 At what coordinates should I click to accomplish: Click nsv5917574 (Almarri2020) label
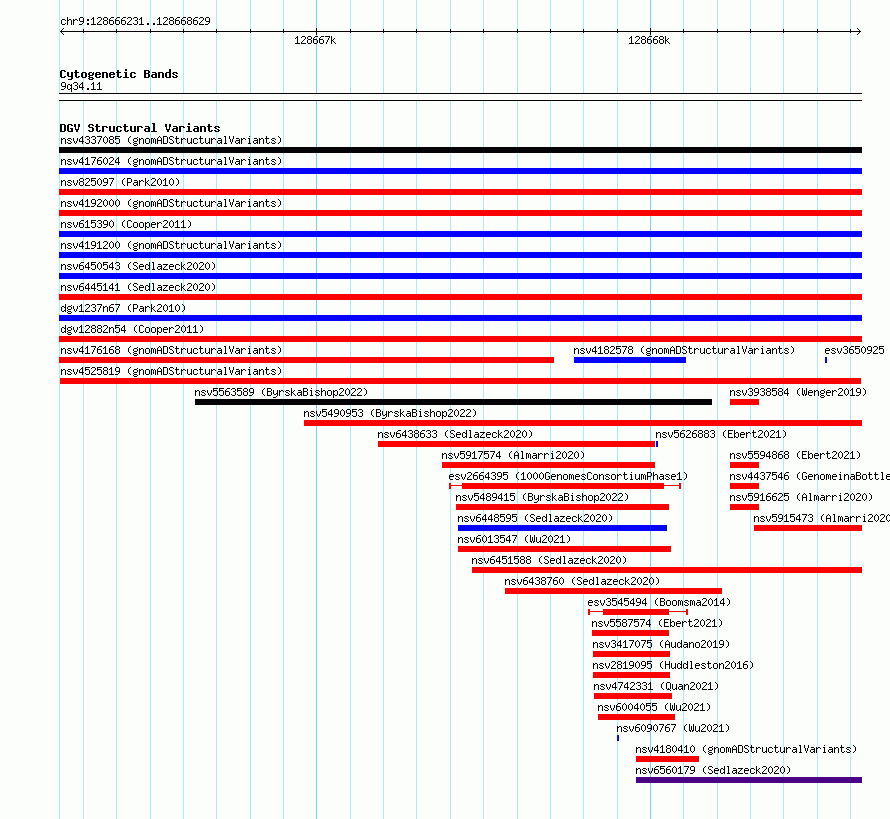pyautogui.click(x=513, y=455)
